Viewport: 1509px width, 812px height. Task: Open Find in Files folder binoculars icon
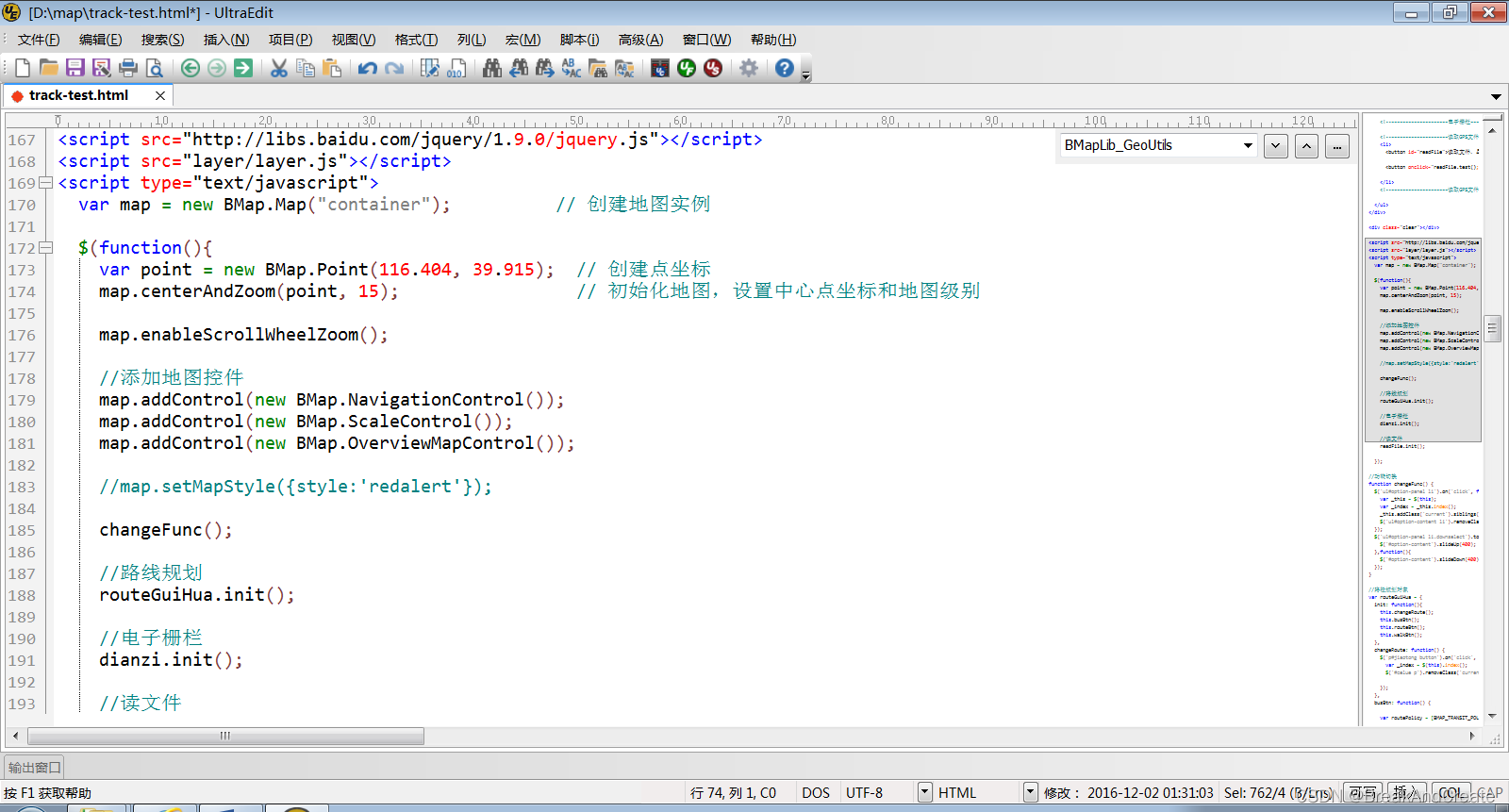597,68
